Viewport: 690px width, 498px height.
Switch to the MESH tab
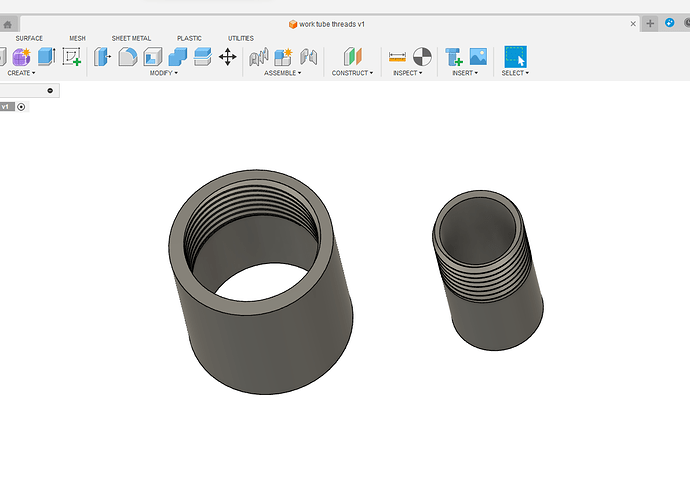point(77,38)
